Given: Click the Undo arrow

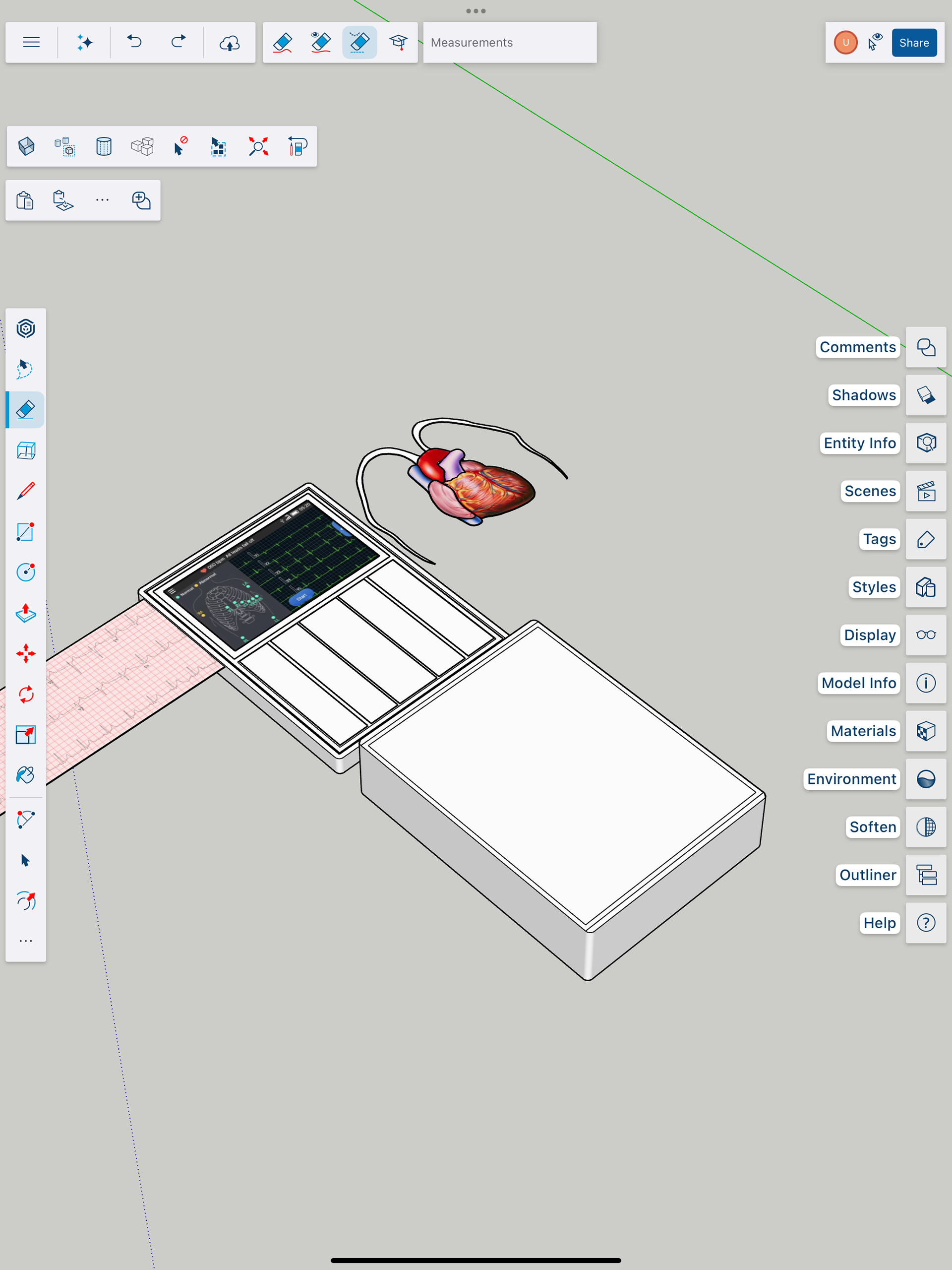Looking at the screenshot, I should click(x=134, y=43).
